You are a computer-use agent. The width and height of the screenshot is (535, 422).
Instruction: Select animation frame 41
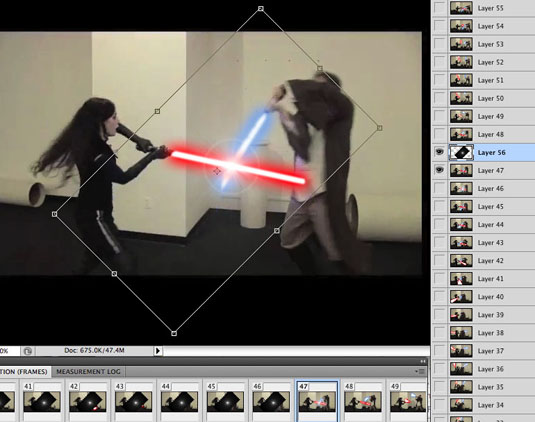tap(42, 401)
